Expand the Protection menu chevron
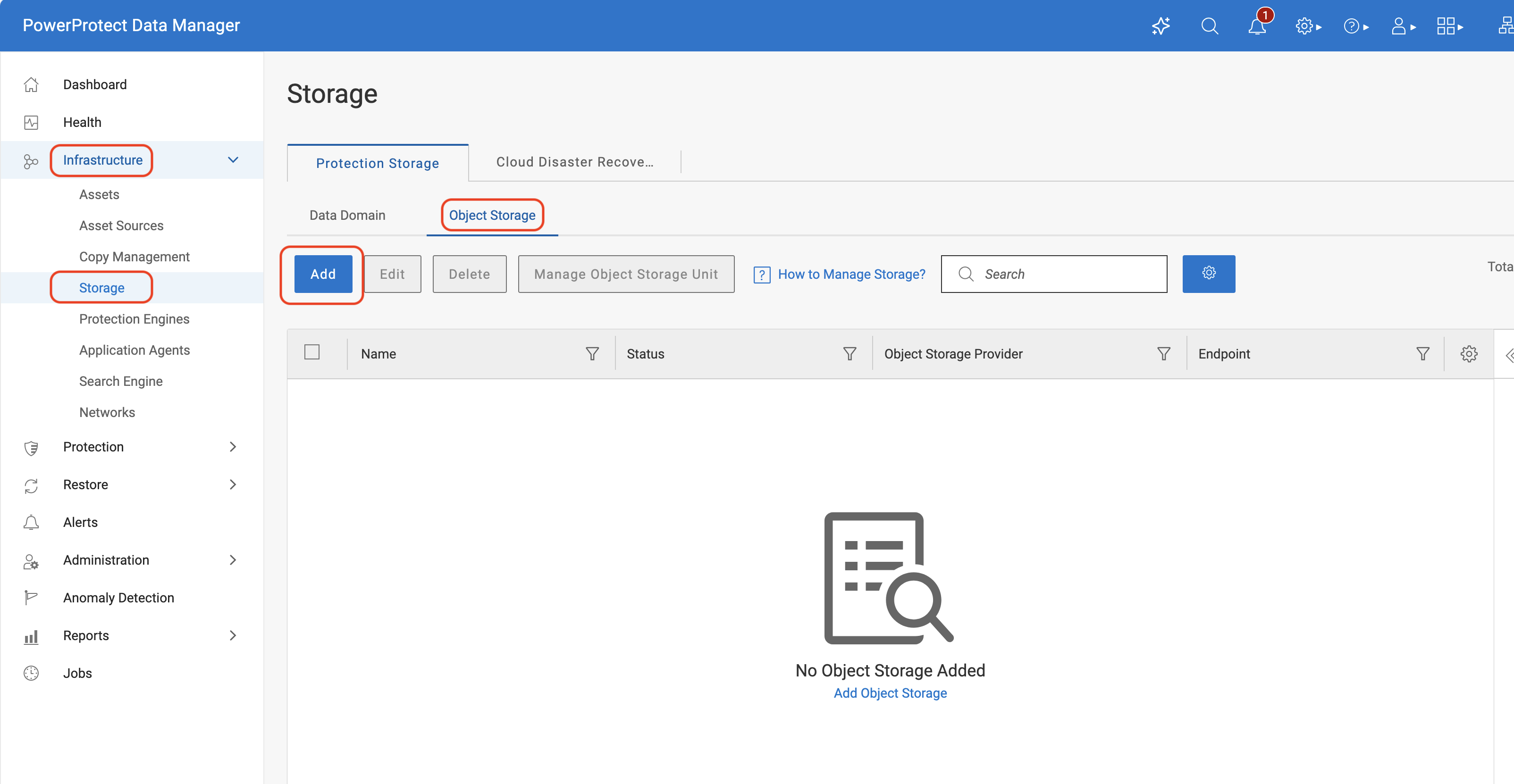 pos(233,447)
